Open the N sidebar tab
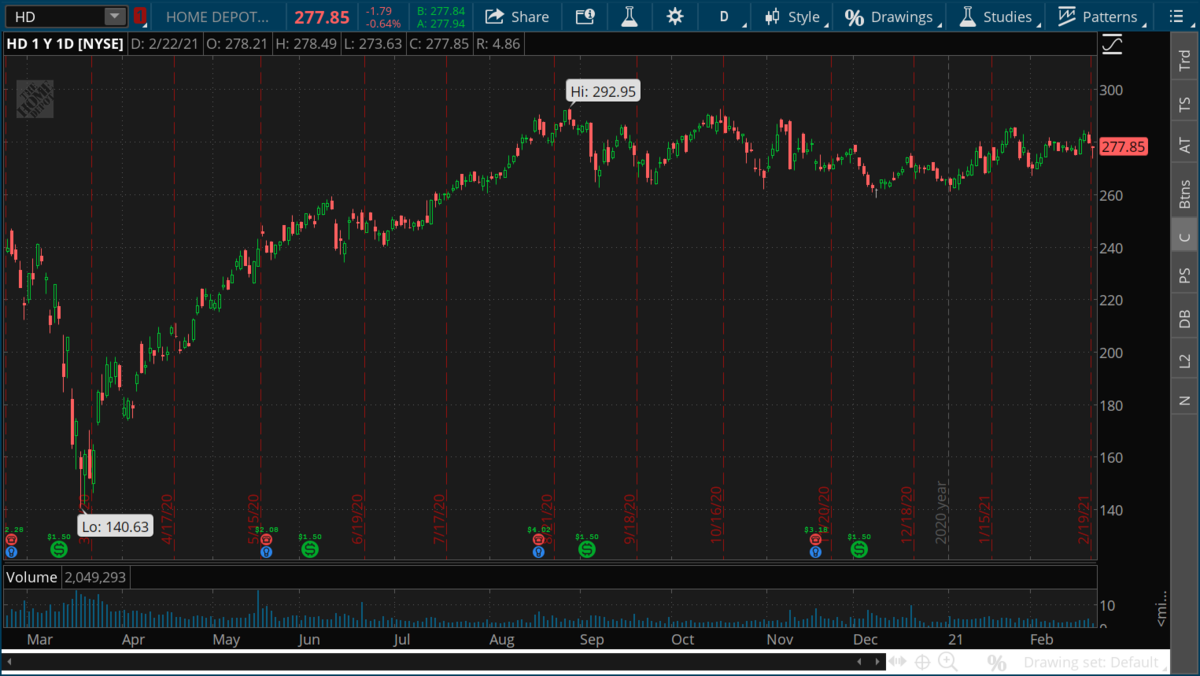The height and width of the screenshot is (676, 1200). click(1185, 400)
